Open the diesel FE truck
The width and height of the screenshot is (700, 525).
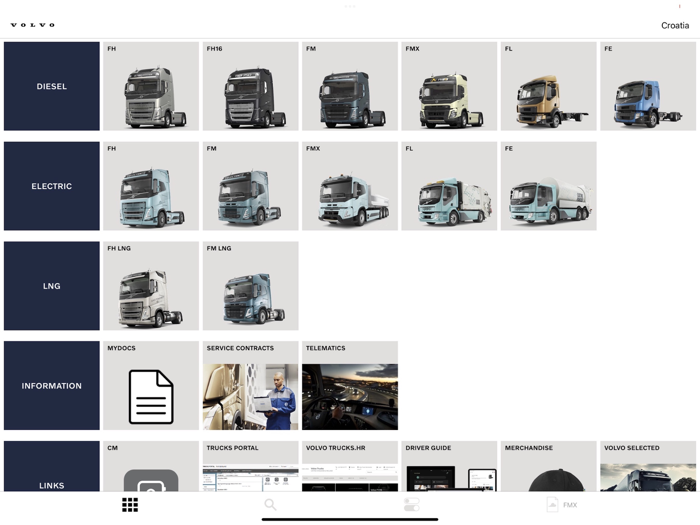click(648, 86)
